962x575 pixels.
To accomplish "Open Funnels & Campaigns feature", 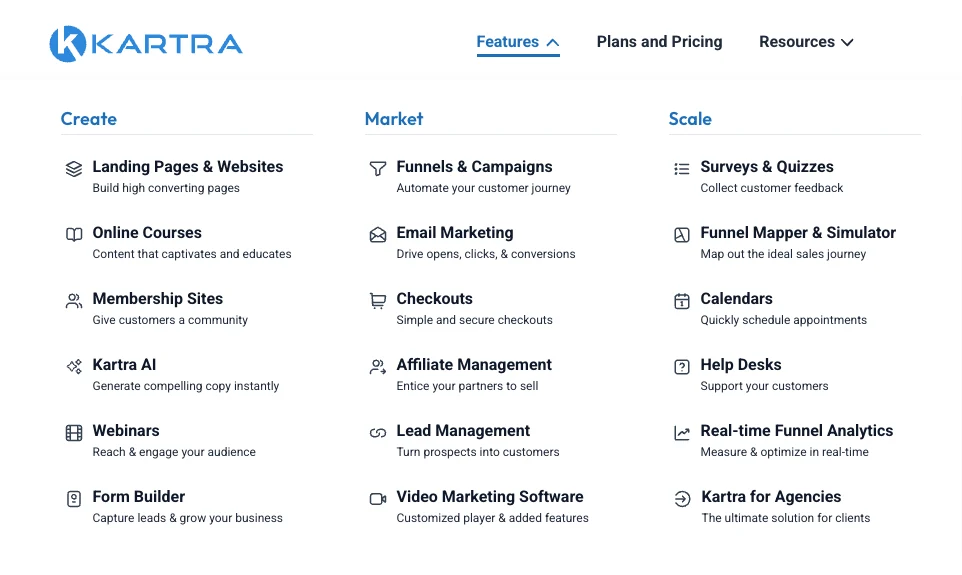I will tap(474, 167).
